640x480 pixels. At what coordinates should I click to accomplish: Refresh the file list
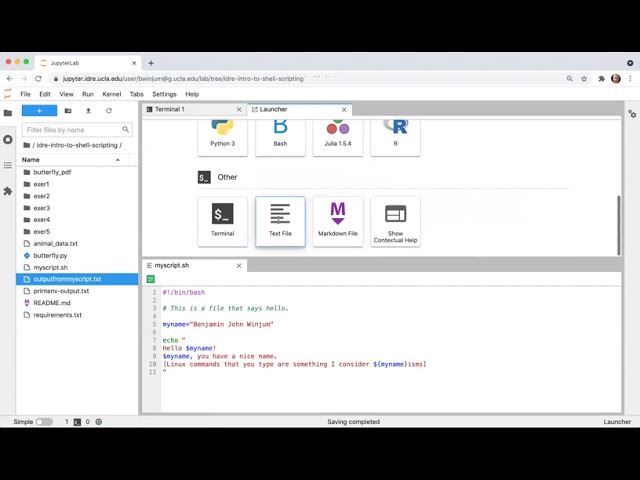tap(109, 111)
